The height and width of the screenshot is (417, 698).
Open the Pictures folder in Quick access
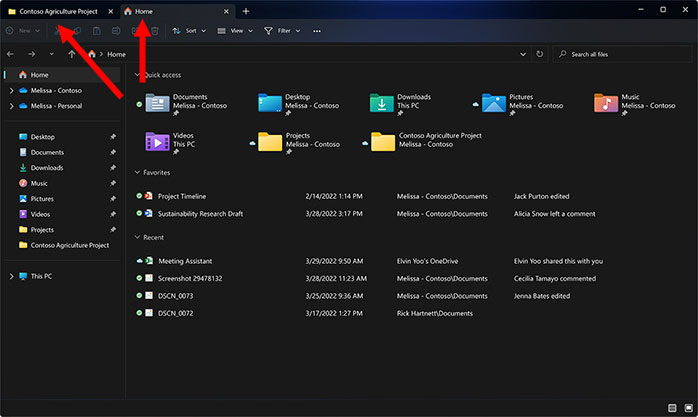494,103
